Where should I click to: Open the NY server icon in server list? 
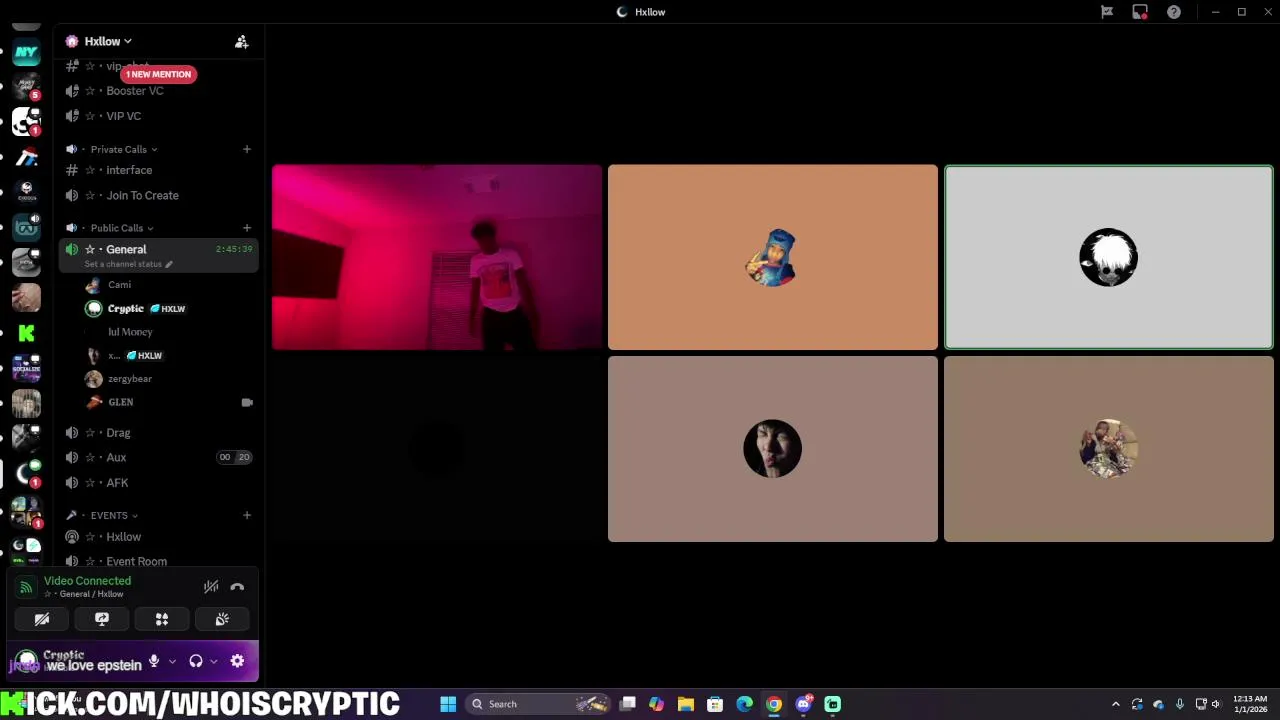[26, 52]
